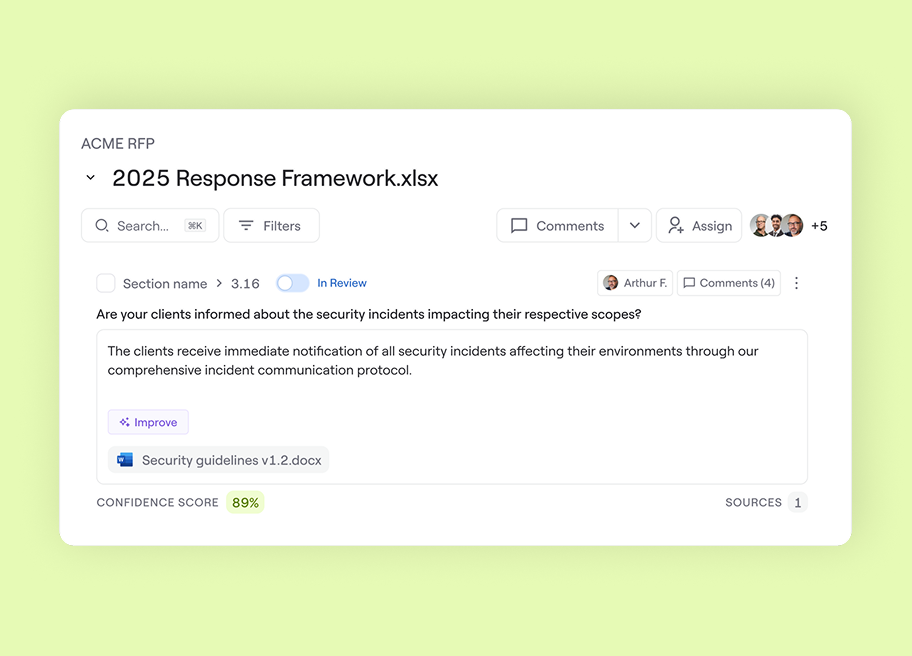This screenshot has height=656, width=912.
Task: Click the chevron between Section name and 3.16
Action: tap(218, 283)
